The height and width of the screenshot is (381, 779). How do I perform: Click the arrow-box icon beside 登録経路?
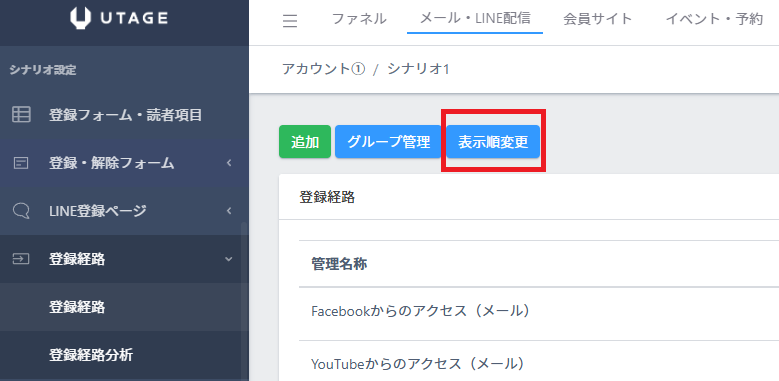point(21,259)
